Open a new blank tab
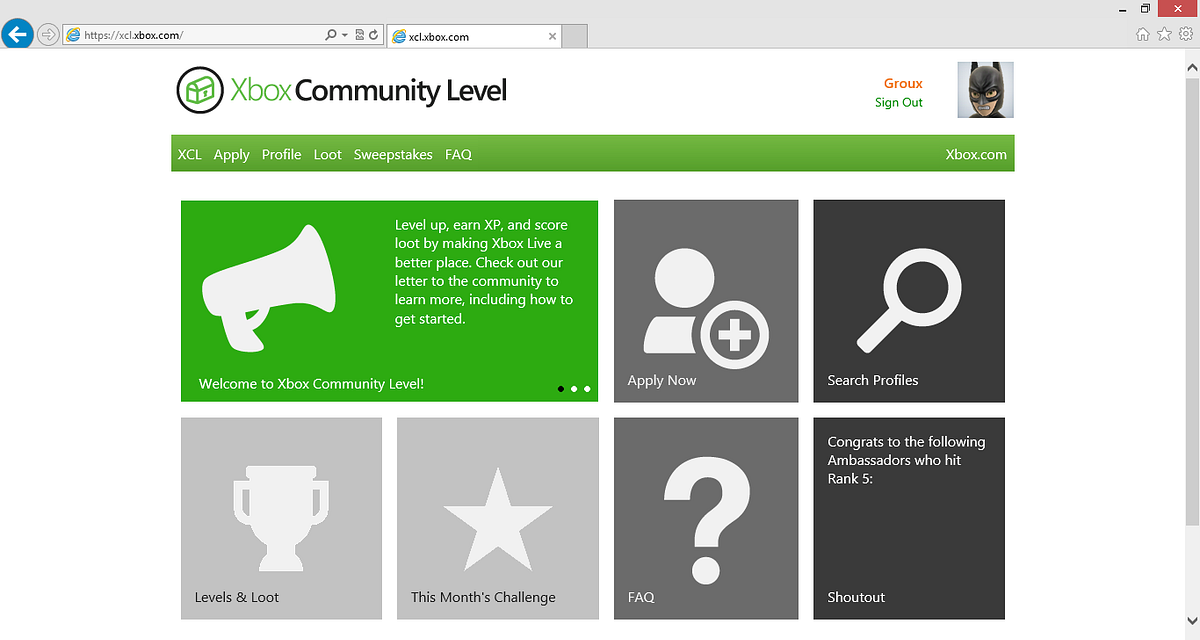This screenshot has height=640, width=1200. click(574, 36)
